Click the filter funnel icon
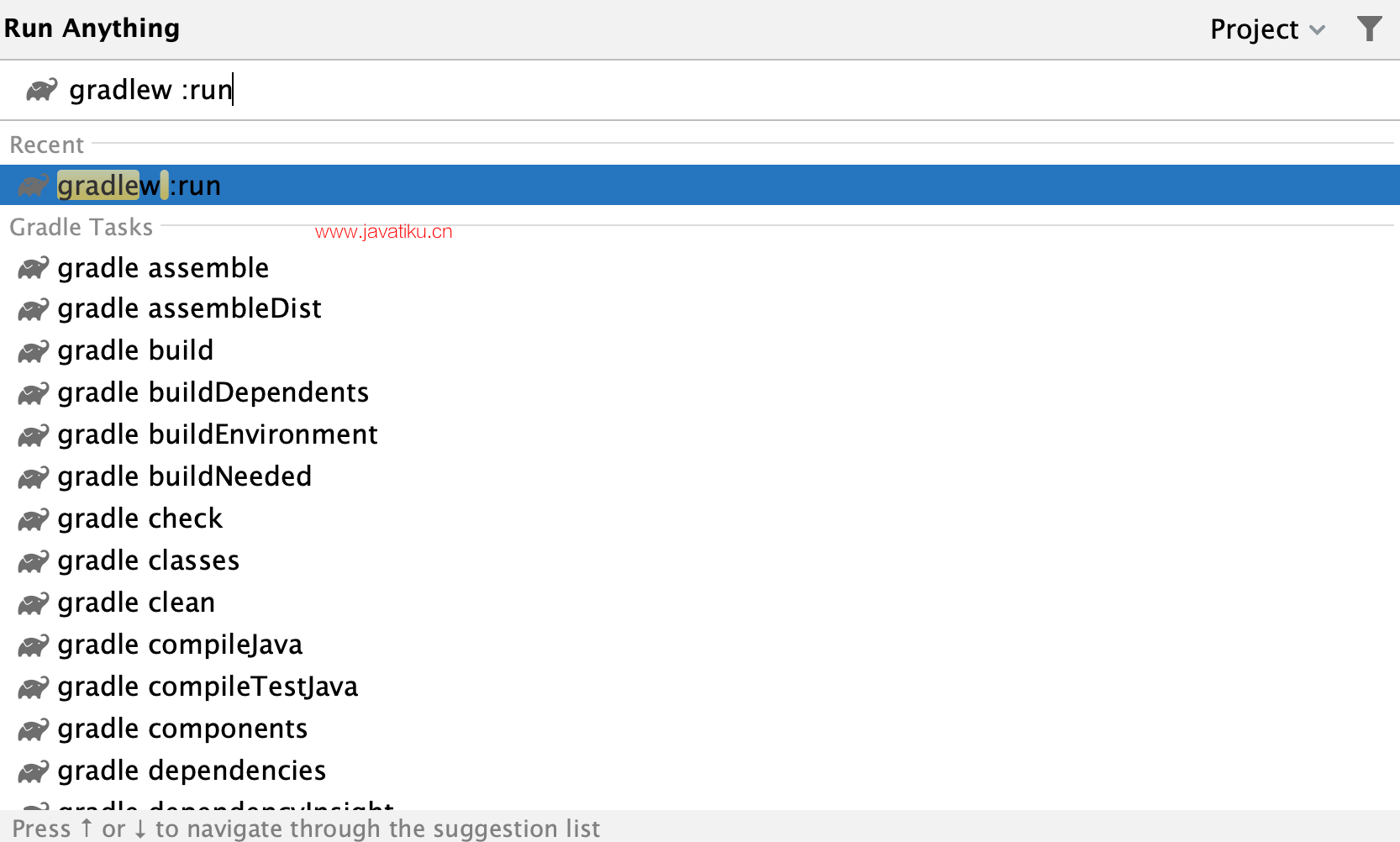The width and height of the screenshot is (1400, 842). pos(1369,29)
